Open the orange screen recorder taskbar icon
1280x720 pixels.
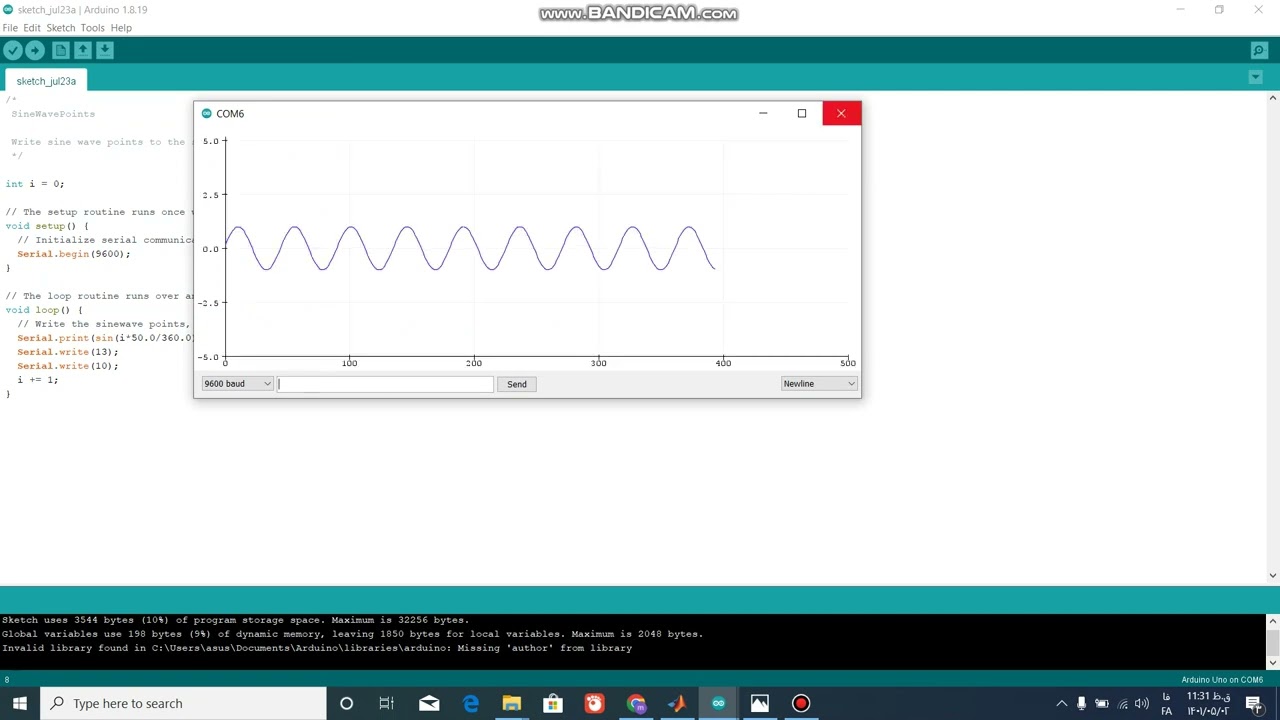(594, 704)
